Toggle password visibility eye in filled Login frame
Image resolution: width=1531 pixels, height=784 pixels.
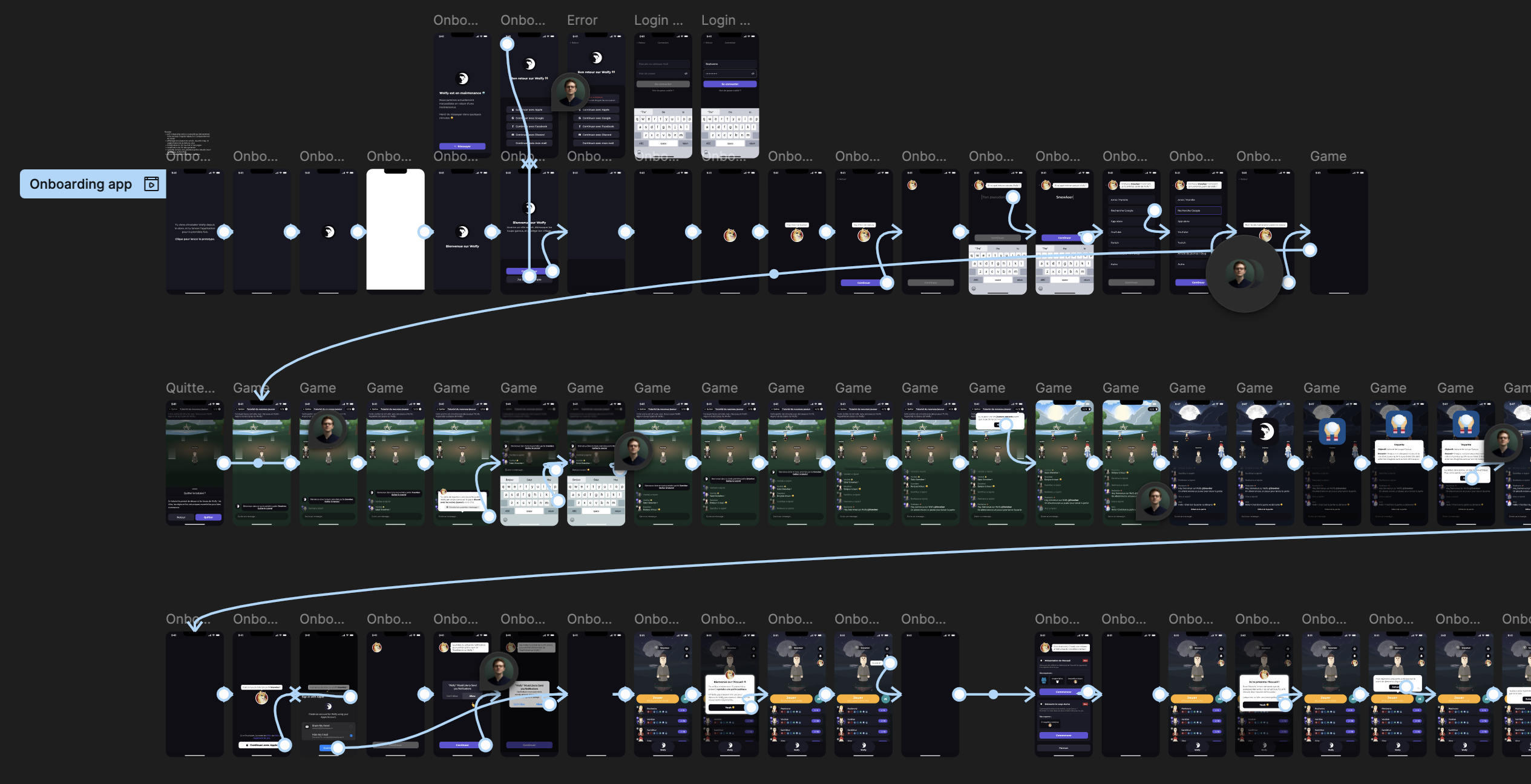[x=753, y=74]
